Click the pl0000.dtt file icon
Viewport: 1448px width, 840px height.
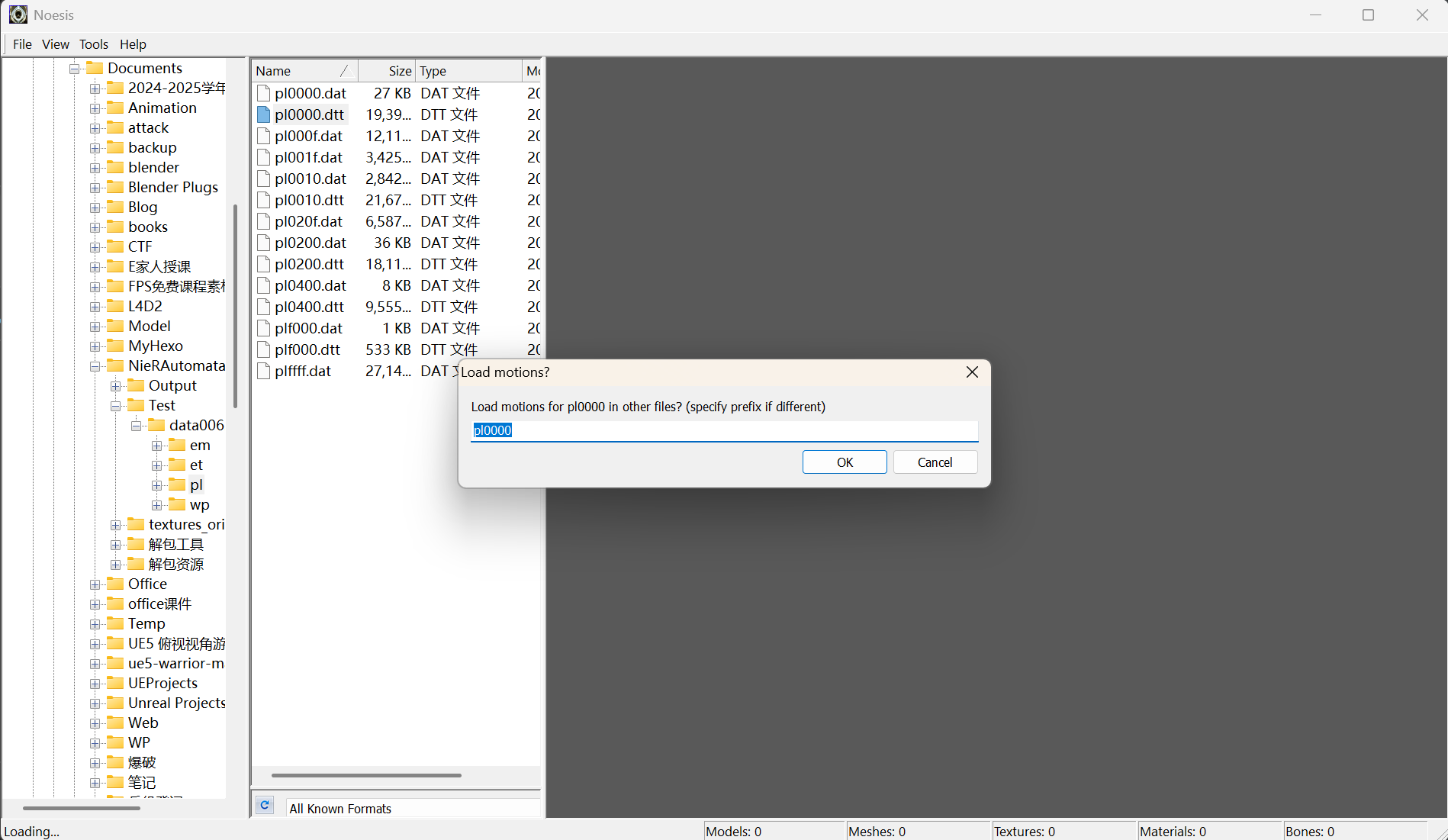tap(264, 114)
